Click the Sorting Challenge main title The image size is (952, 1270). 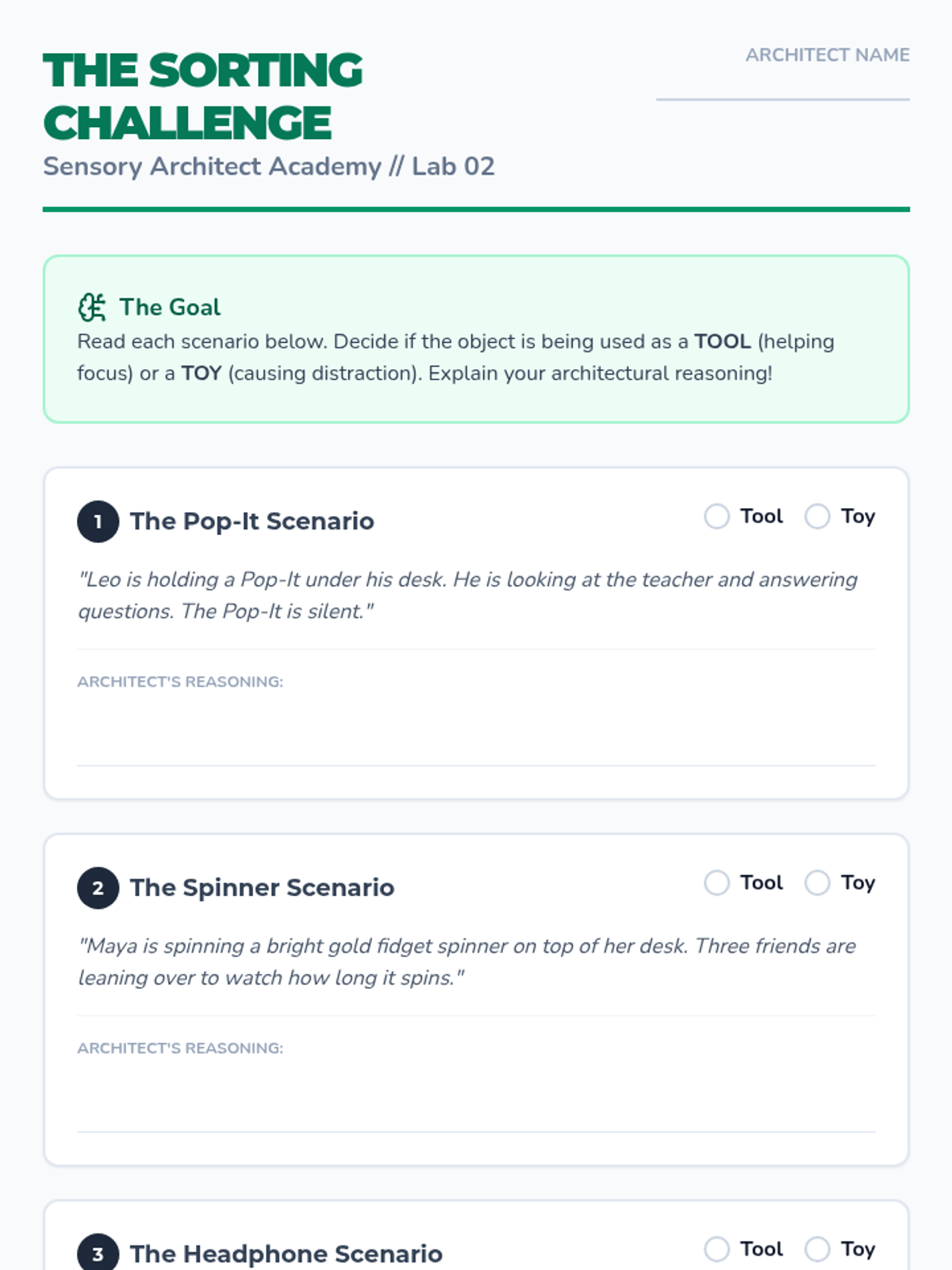pyautogui.click(x=203, y=96)
